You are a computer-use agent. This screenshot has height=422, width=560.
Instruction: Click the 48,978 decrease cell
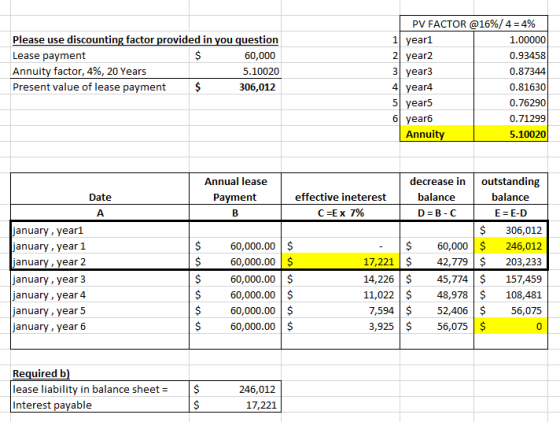[x=437, y=295]
